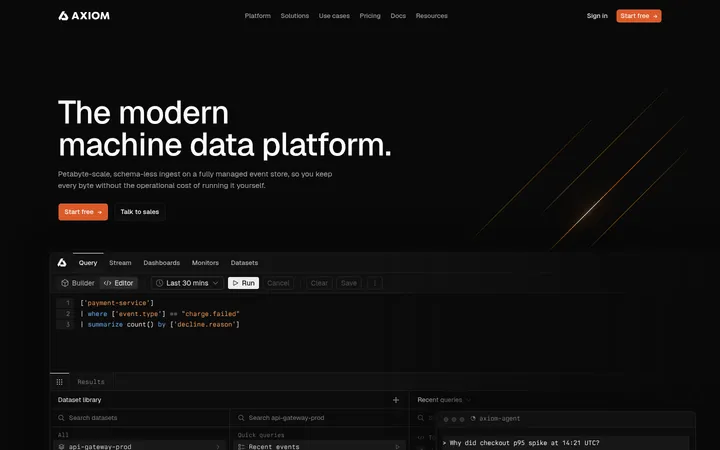Switch to Editor mode
The height and width of the screenshot is (450, 720).
(x=118, y=283)
